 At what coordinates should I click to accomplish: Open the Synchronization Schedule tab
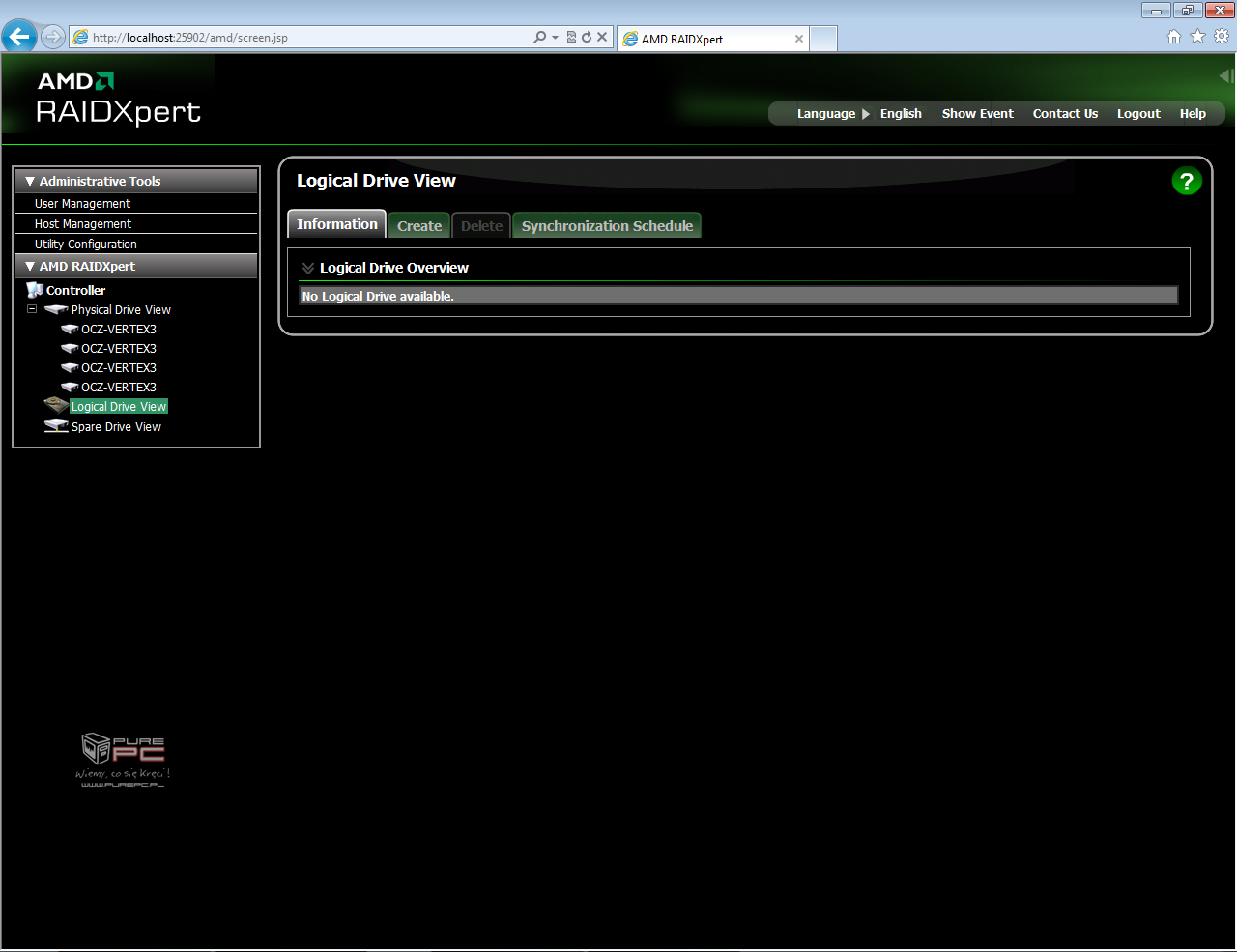click(x=607, y=225)
